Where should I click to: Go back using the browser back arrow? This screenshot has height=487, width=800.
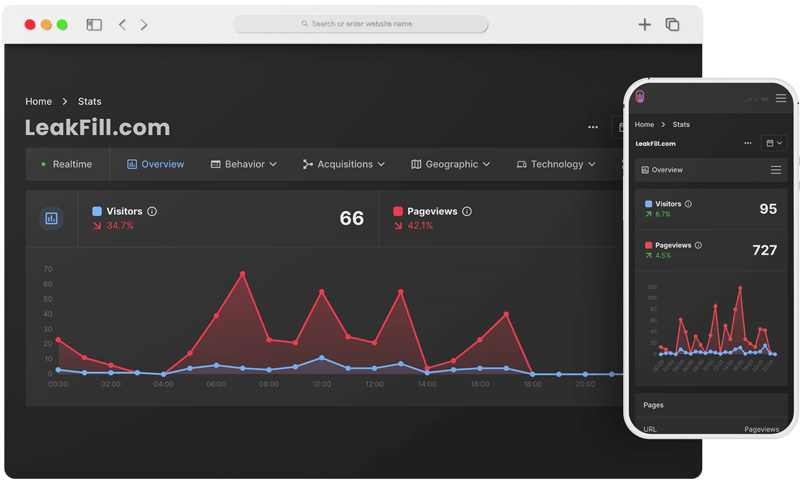(x=122, y=25)
